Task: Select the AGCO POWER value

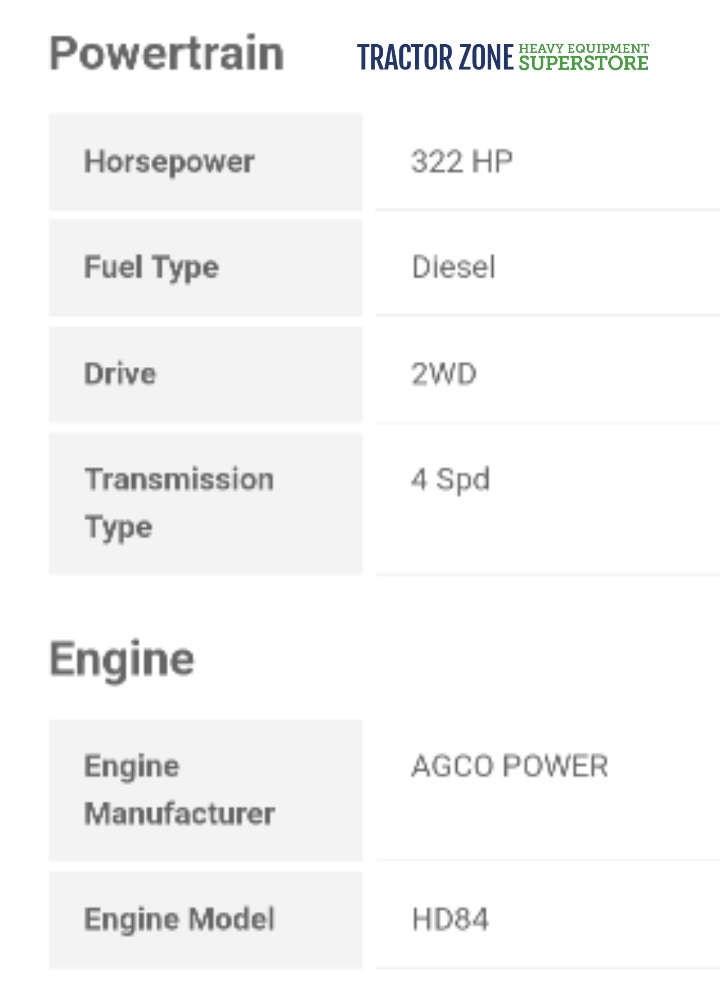Action: tap(509, 767)
